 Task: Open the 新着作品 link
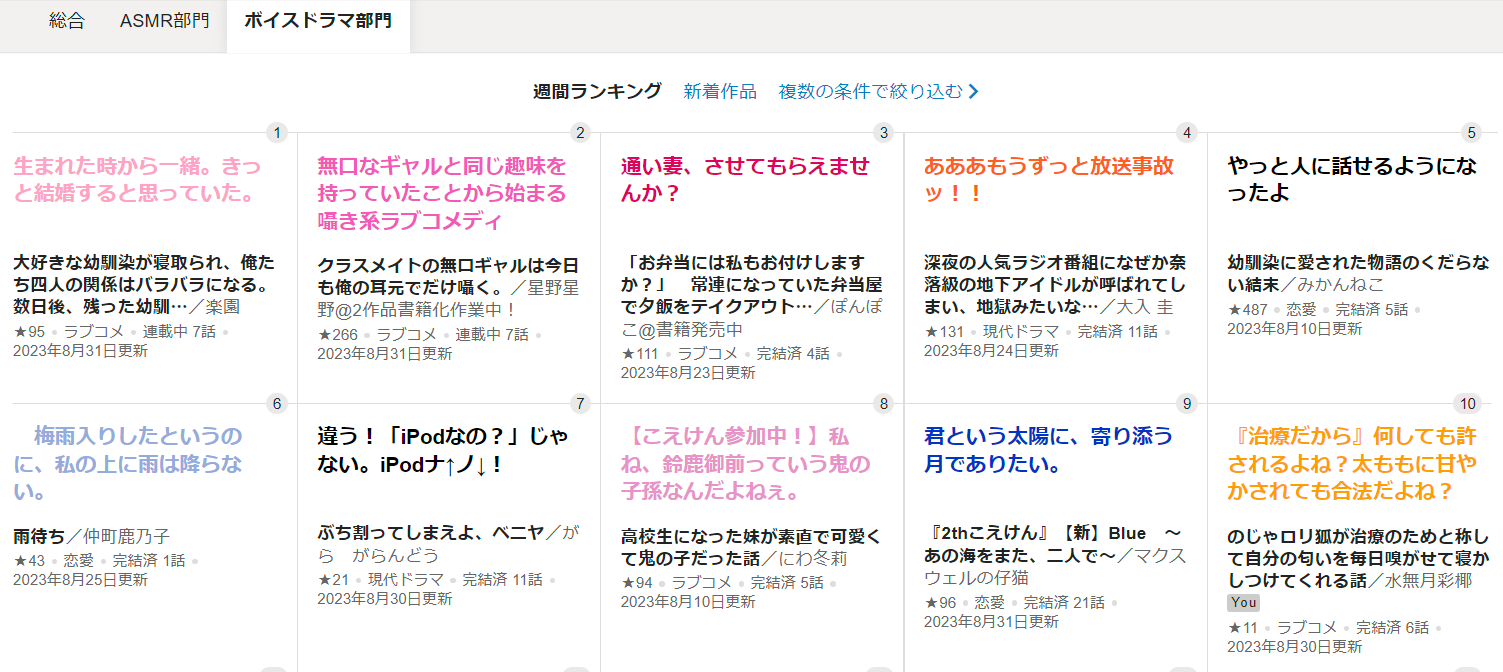(720, 91)
